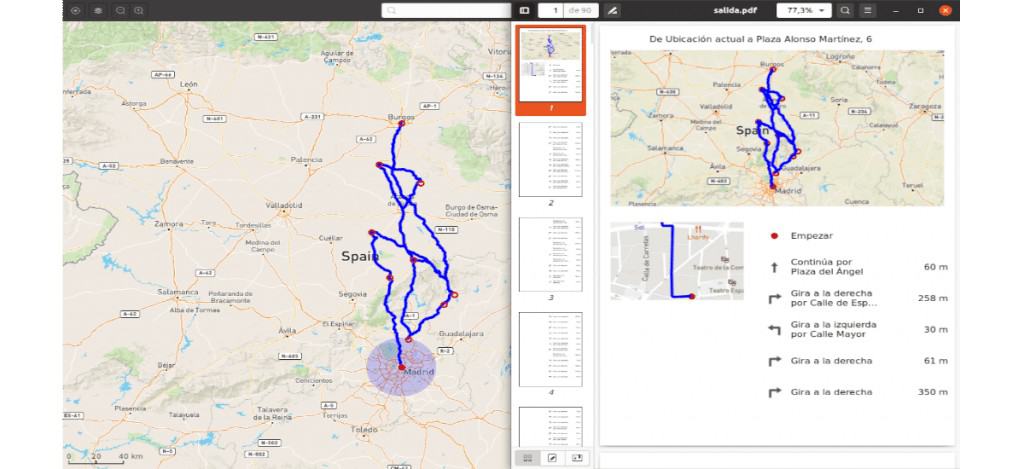
Task: Minimize the salida.pdf window
Action: (897, 10)
